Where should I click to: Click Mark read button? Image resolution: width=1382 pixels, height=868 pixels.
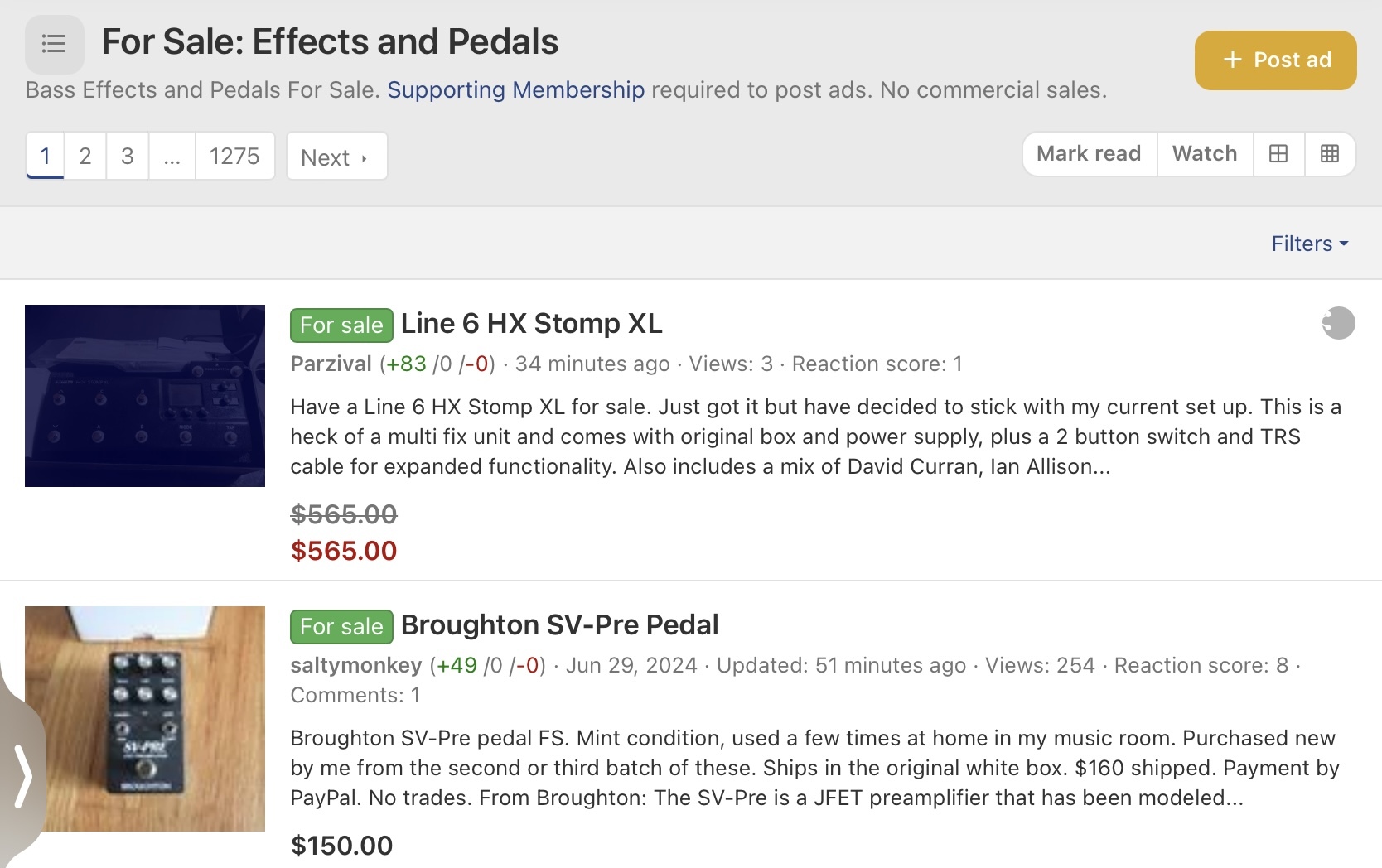pos(1089,154)
